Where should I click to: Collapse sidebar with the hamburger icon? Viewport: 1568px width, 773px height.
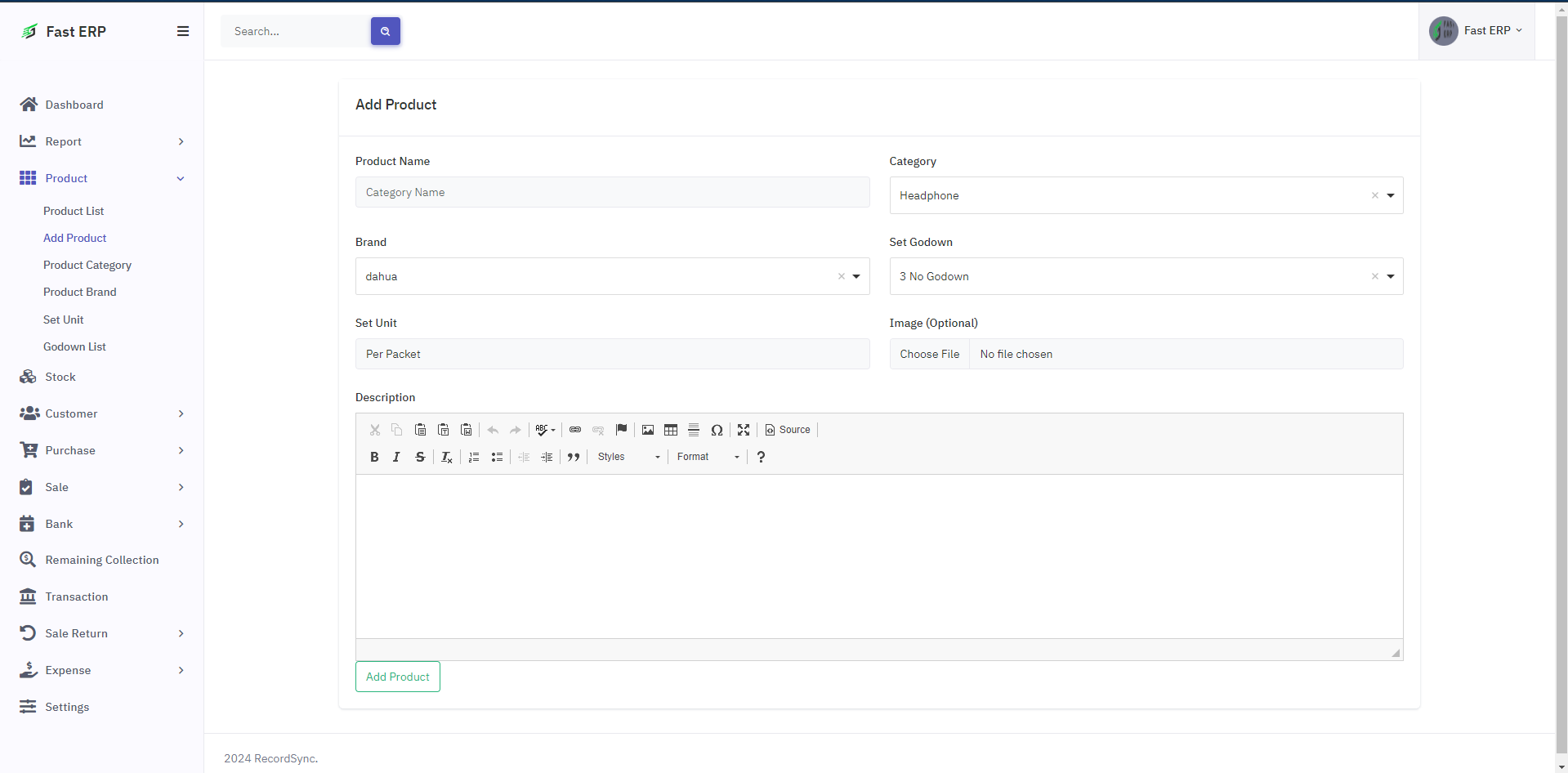coord(183,31)
